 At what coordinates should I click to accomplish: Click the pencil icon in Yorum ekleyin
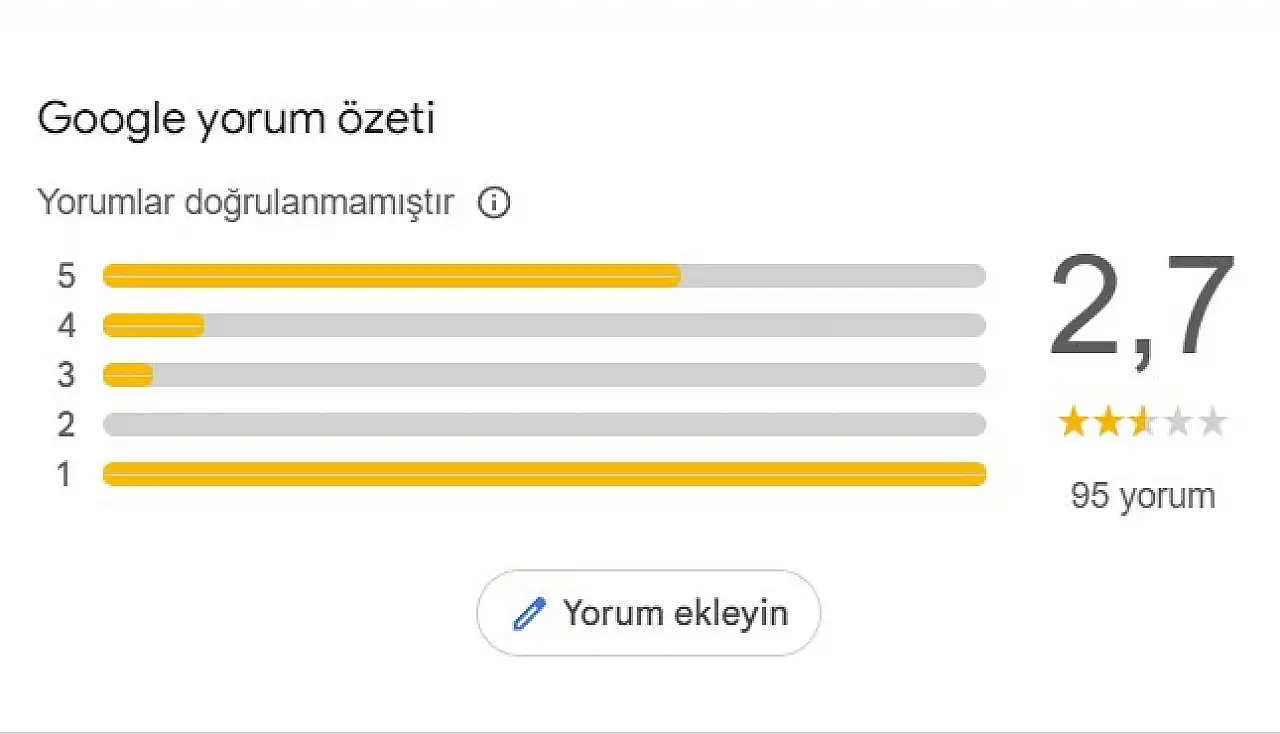tap(529, 613)
